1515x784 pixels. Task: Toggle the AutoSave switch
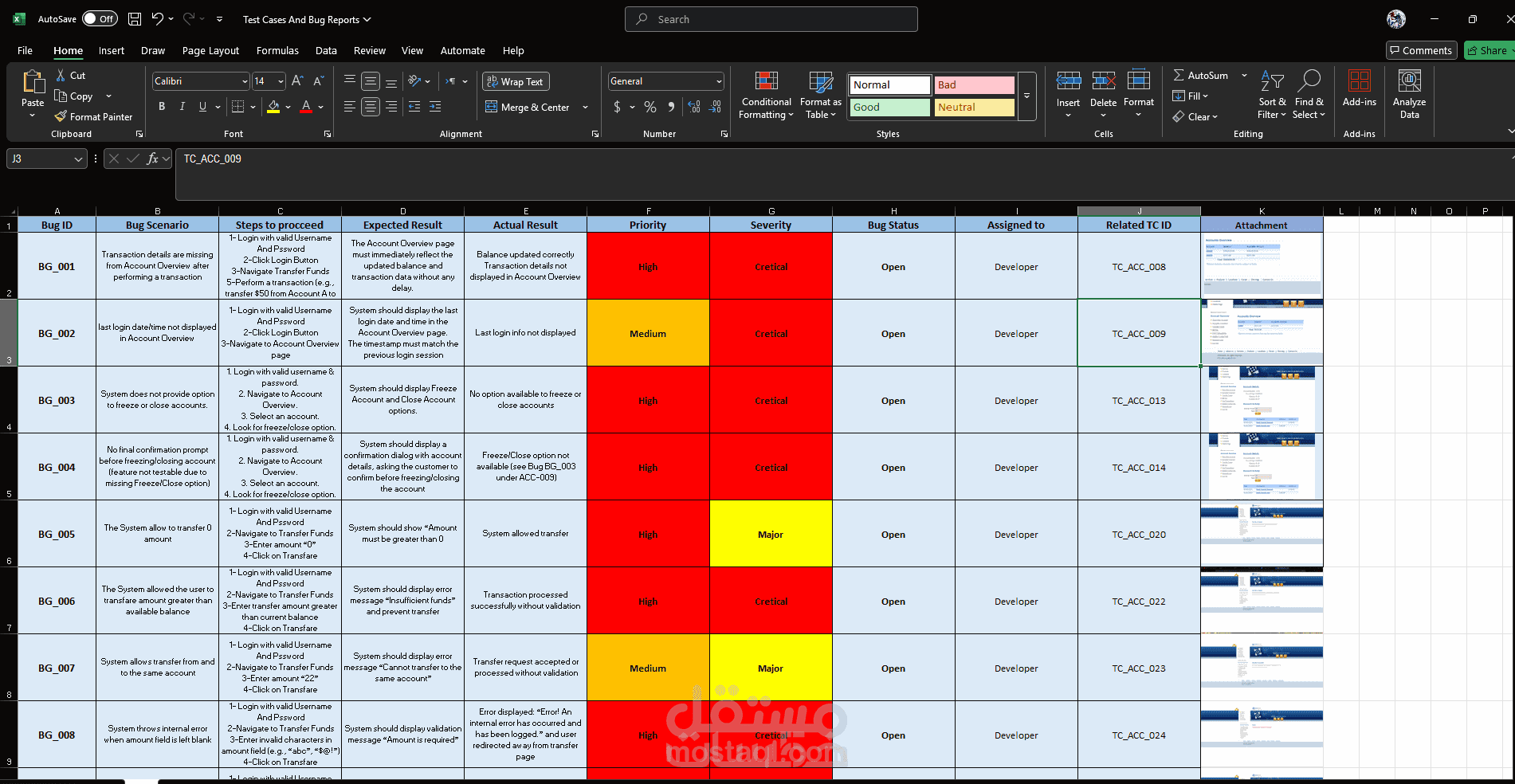coord(100,19)
